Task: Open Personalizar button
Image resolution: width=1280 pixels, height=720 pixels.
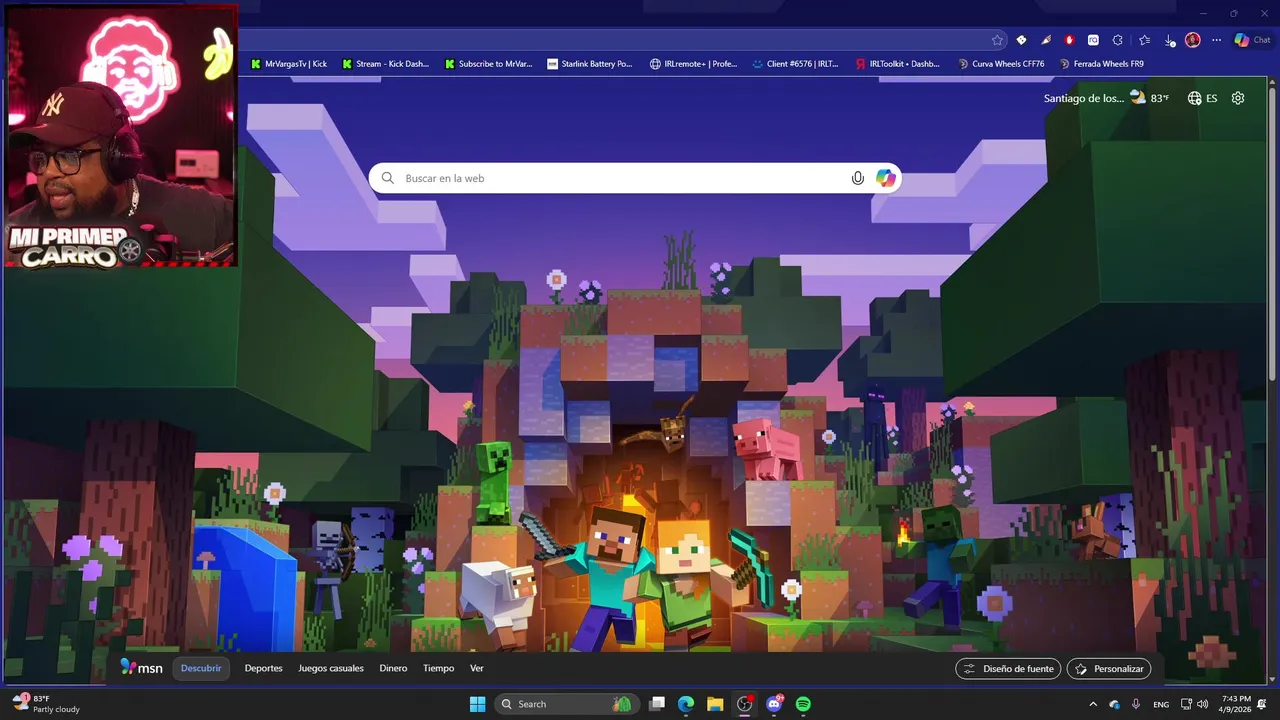Action: pos(1109,669)
